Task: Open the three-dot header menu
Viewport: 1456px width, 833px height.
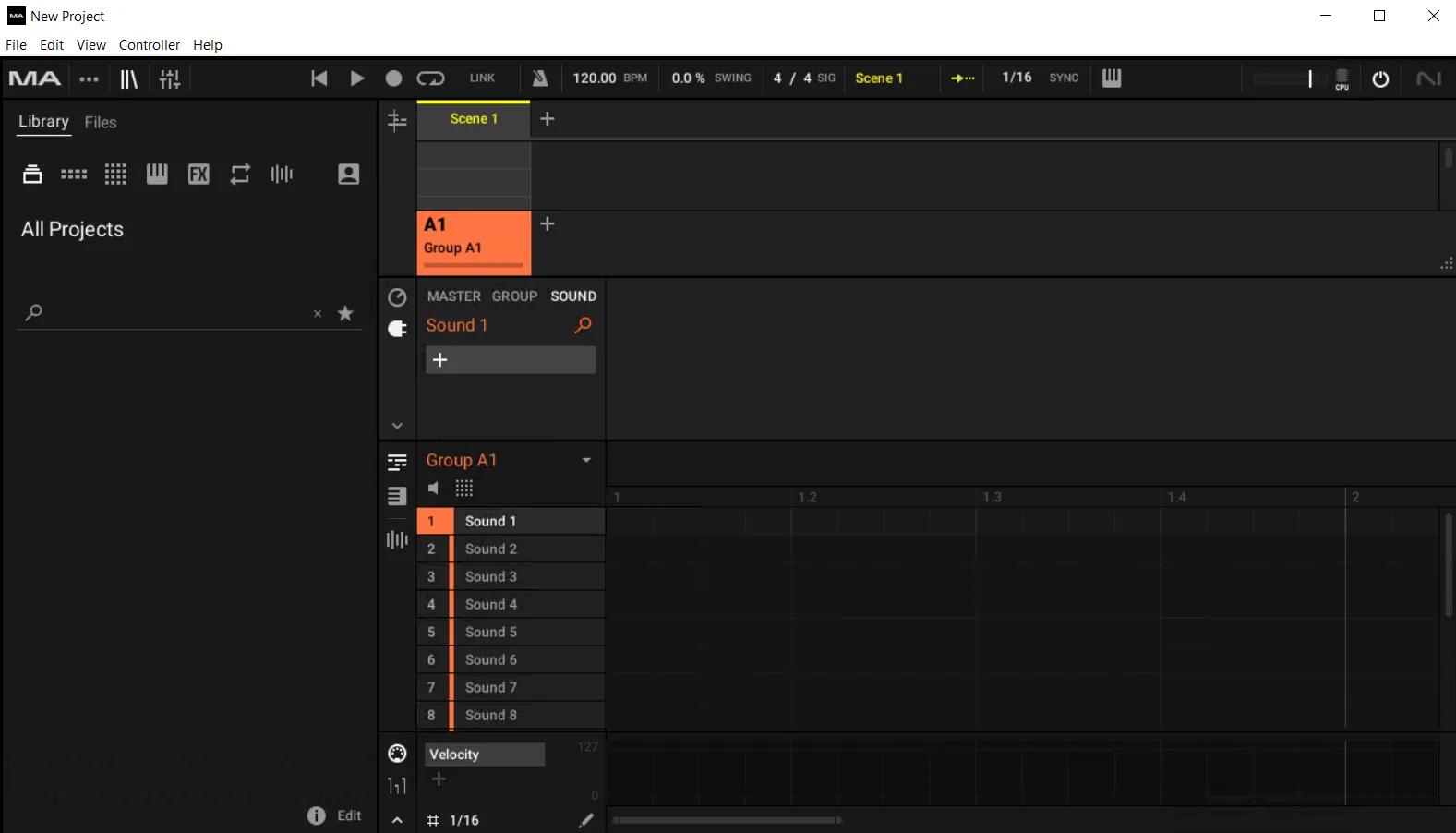Action: pyautogui.click(x=89, y=78)
